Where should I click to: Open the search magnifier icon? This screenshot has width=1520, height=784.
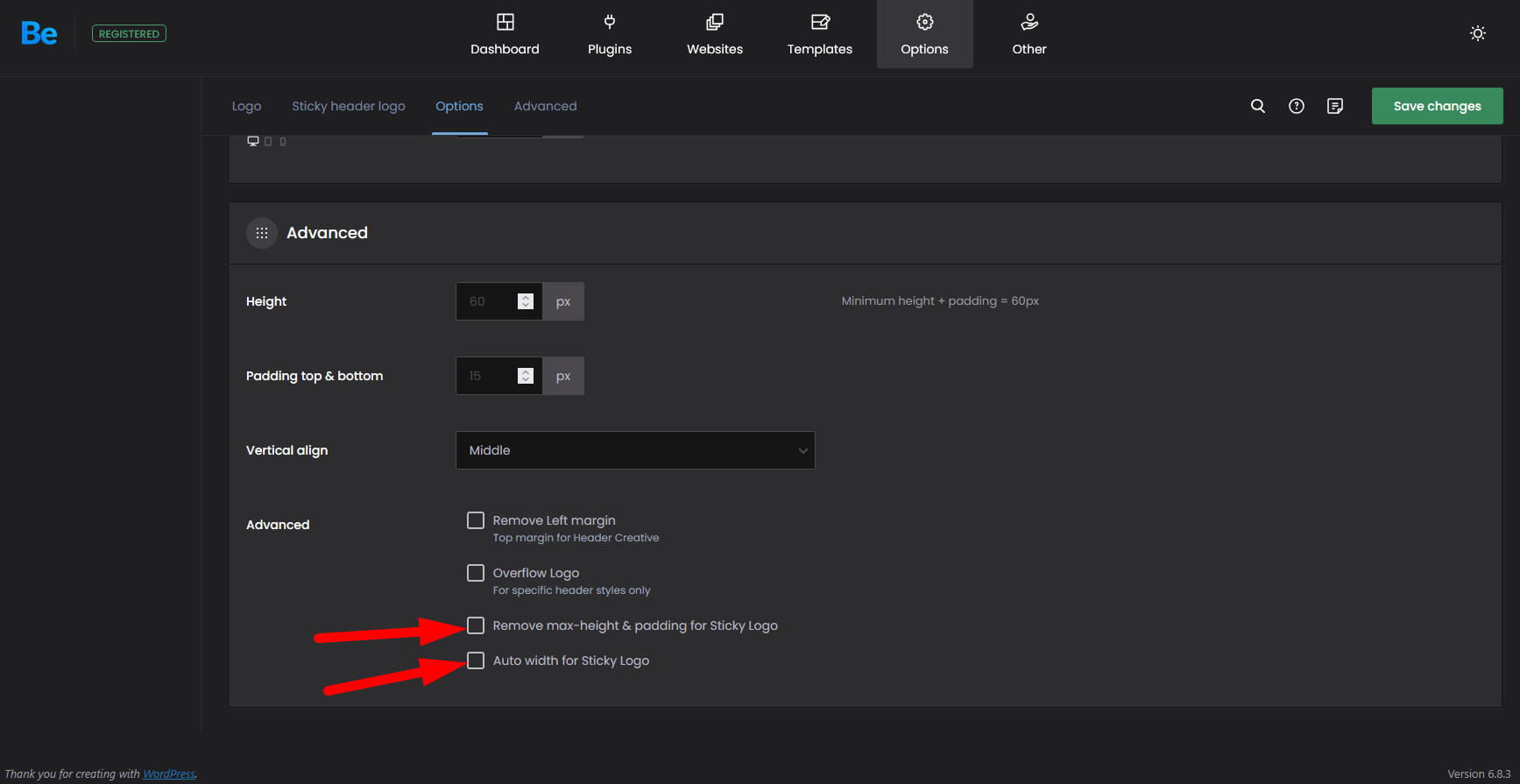click(1257, 106)
